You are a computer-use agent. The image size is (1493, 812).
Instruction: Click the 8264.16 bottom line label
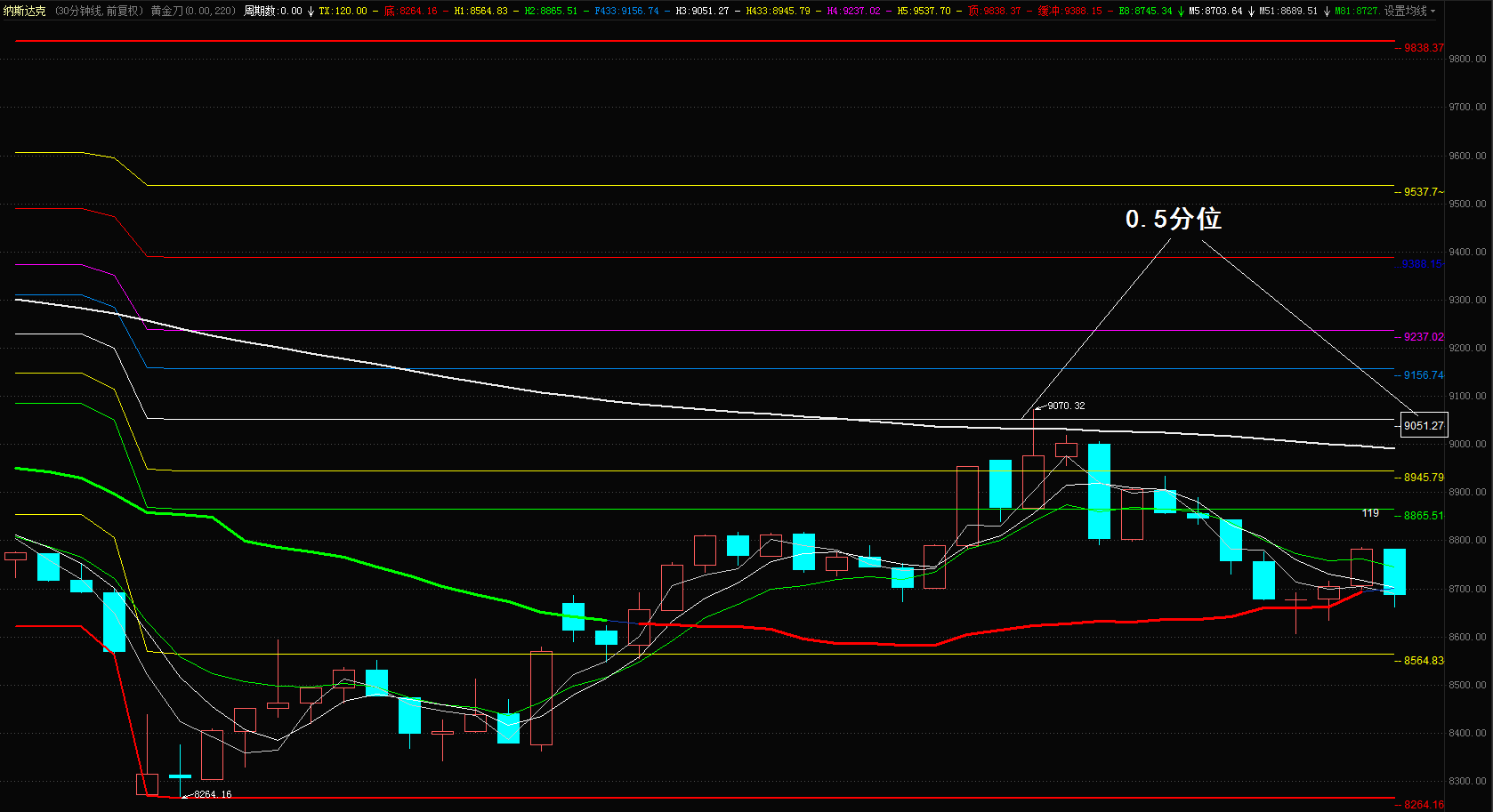pyautogui.click(x=1424, y=805)
